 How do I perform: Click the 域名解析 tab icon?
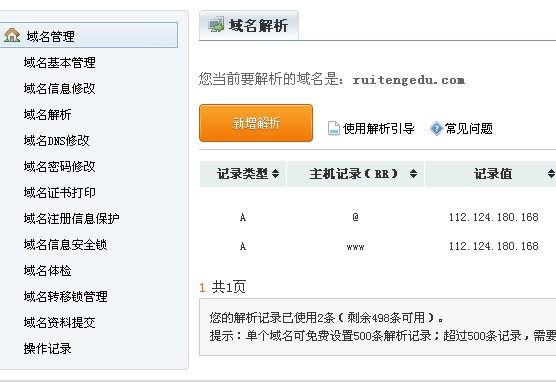pos(216,24)
